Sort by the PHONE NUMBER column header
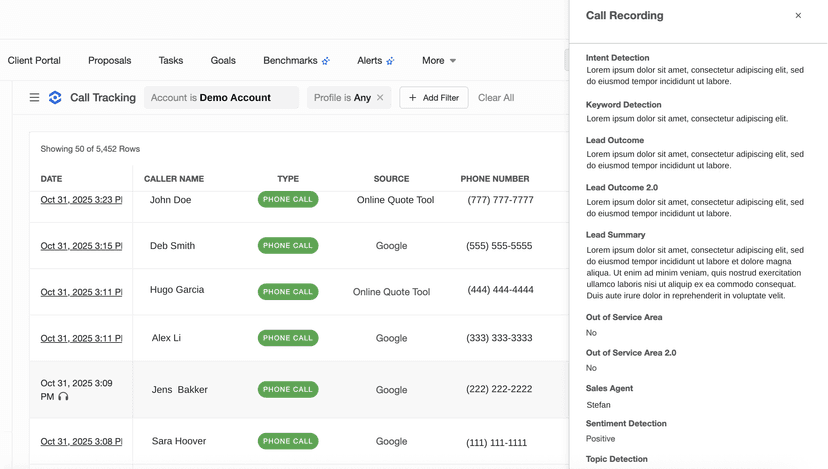Image resolution: width=828 pixels, height=469 pixels. click(x=495, y=179)
